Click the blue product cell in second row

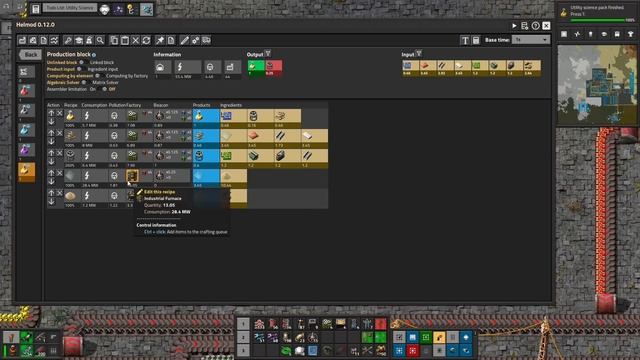206,138
